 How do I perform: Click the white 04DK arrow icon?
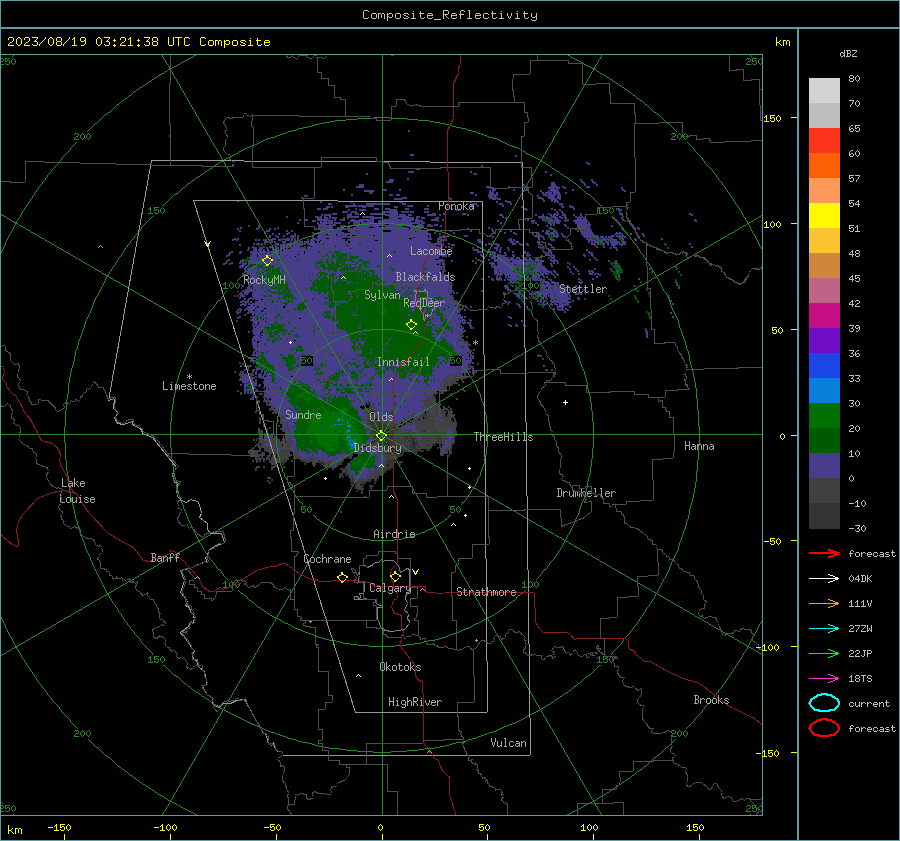point(824,578)
